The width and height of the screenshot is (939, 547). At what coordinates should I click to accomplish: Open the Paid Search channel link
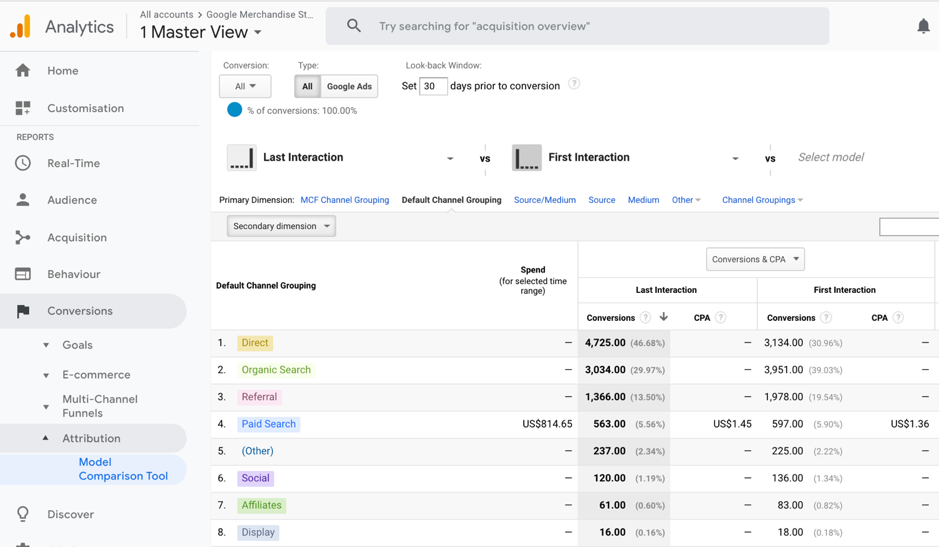coord(268,424)
